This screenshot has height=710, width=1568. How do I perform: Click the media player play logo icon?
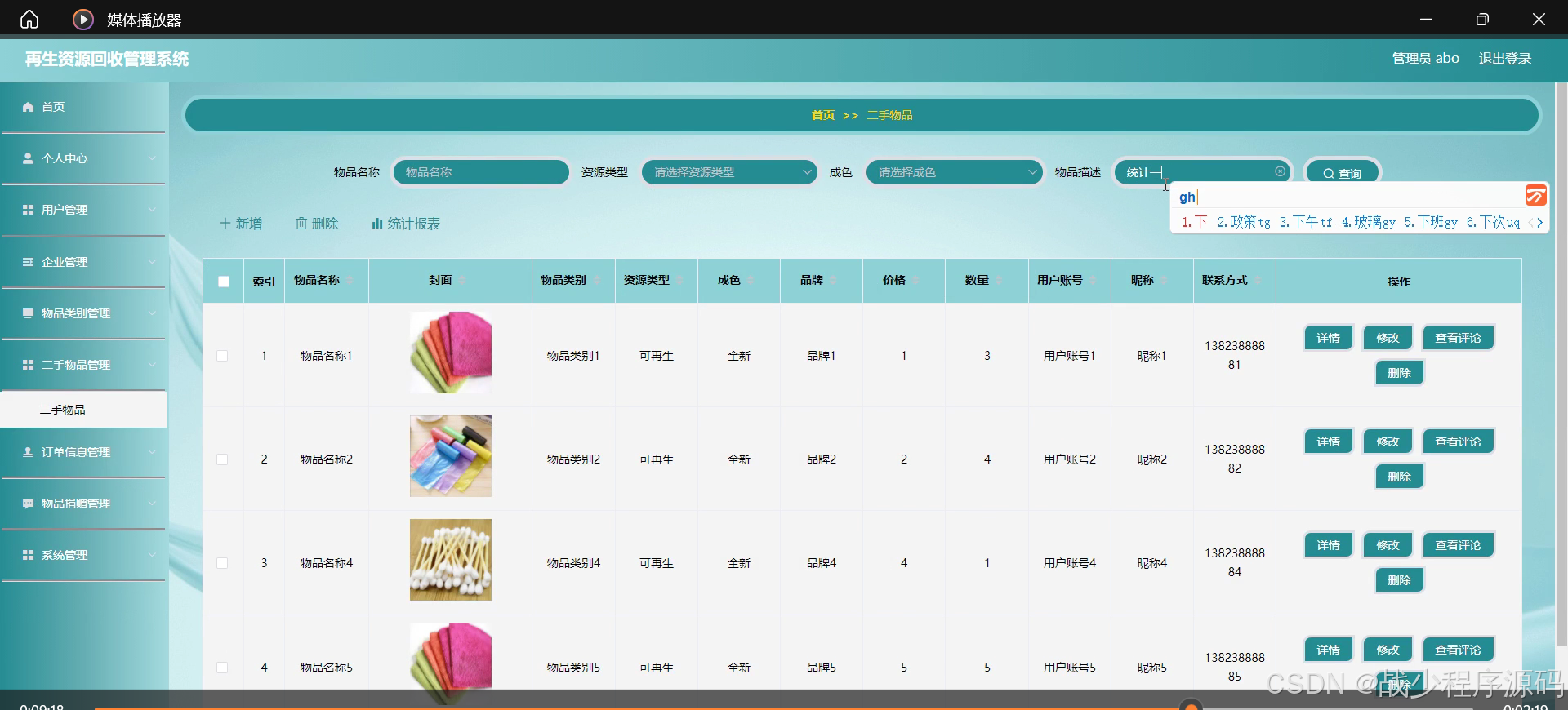click(83, 19)
